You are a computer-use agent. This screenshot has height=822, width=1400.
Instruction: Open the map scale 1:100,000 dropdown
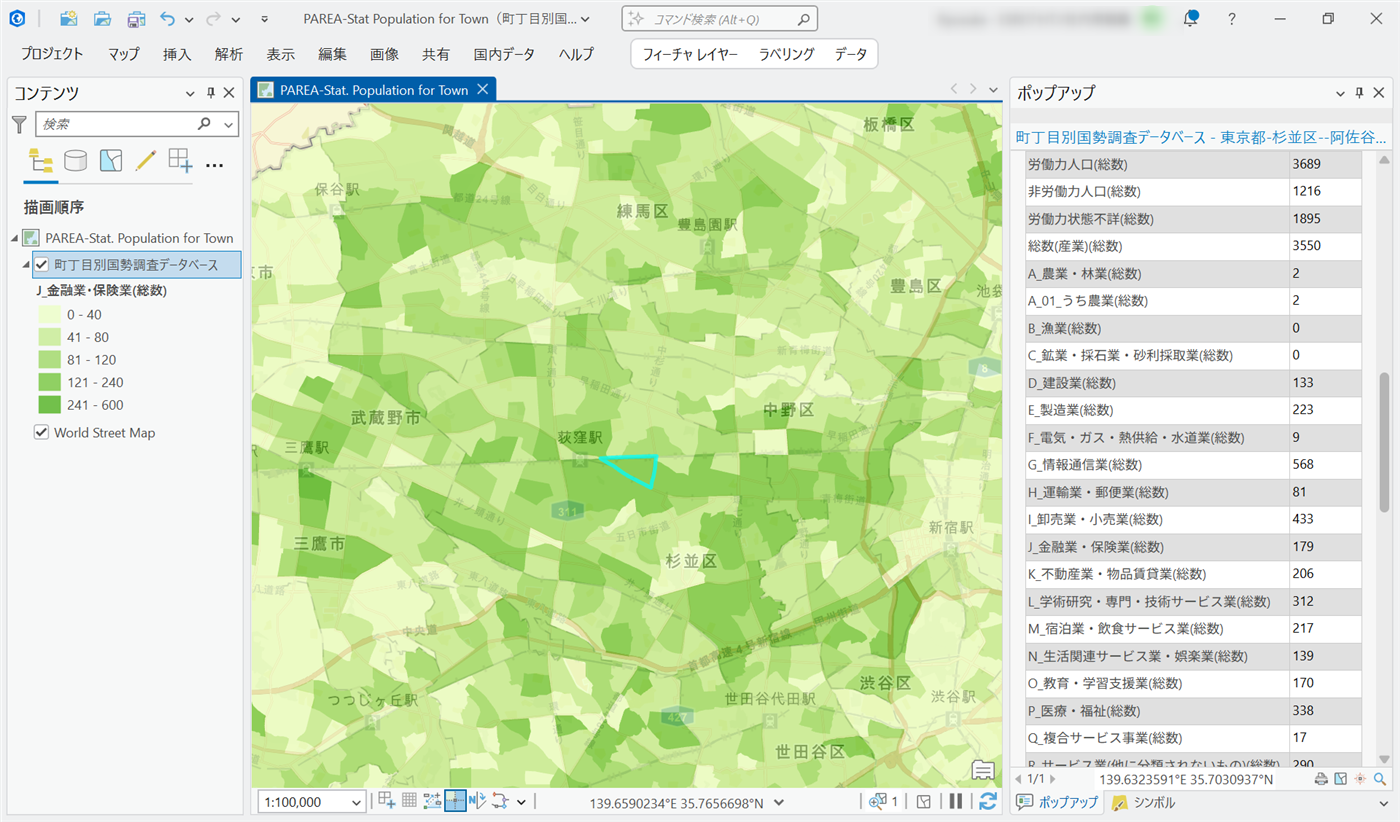tap(357, 802)
